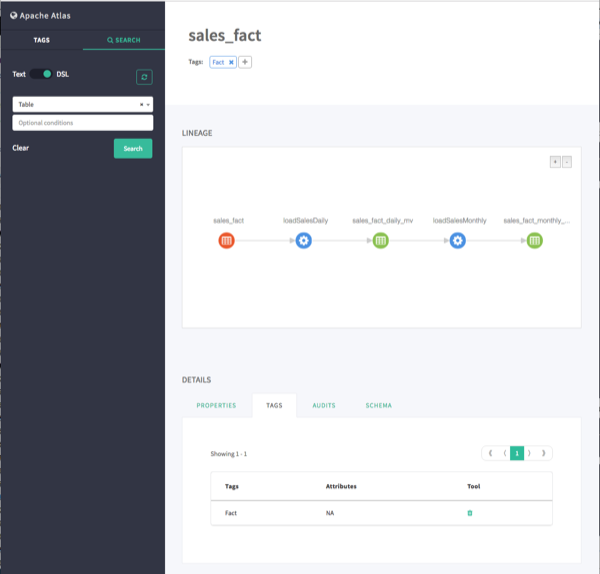The width and height of the screenshot is (600, 574).
Task: Zoom in the lineage graph with plus
Action: tap(555, 162)
